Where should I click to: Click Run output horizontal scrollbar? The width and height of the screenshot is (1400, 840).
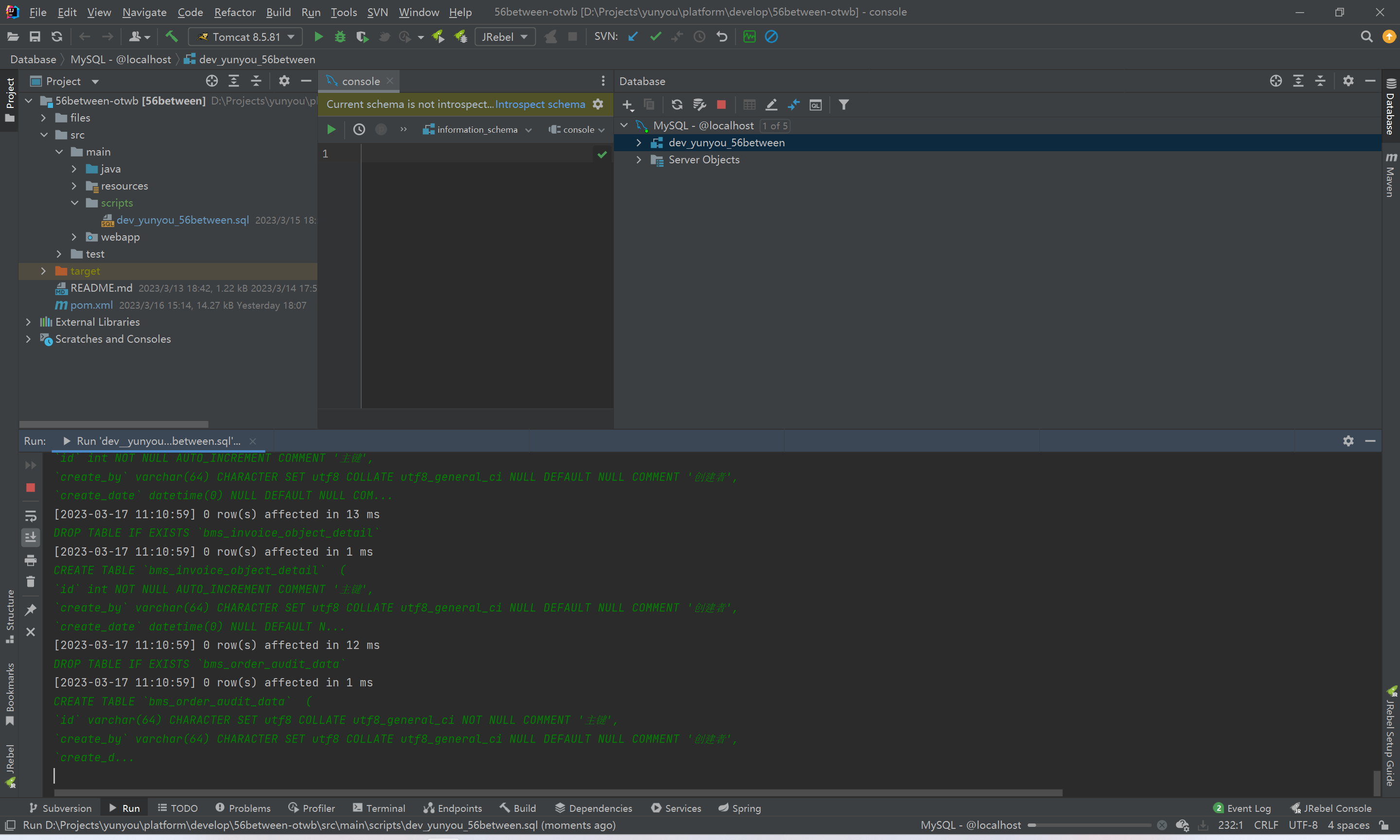[558, 792]
